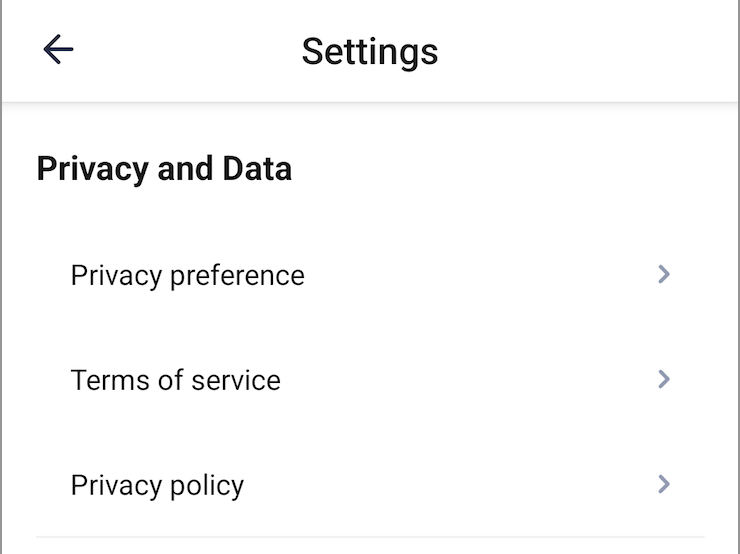
Task: View the Terms of service row
Action: [370, 380]
